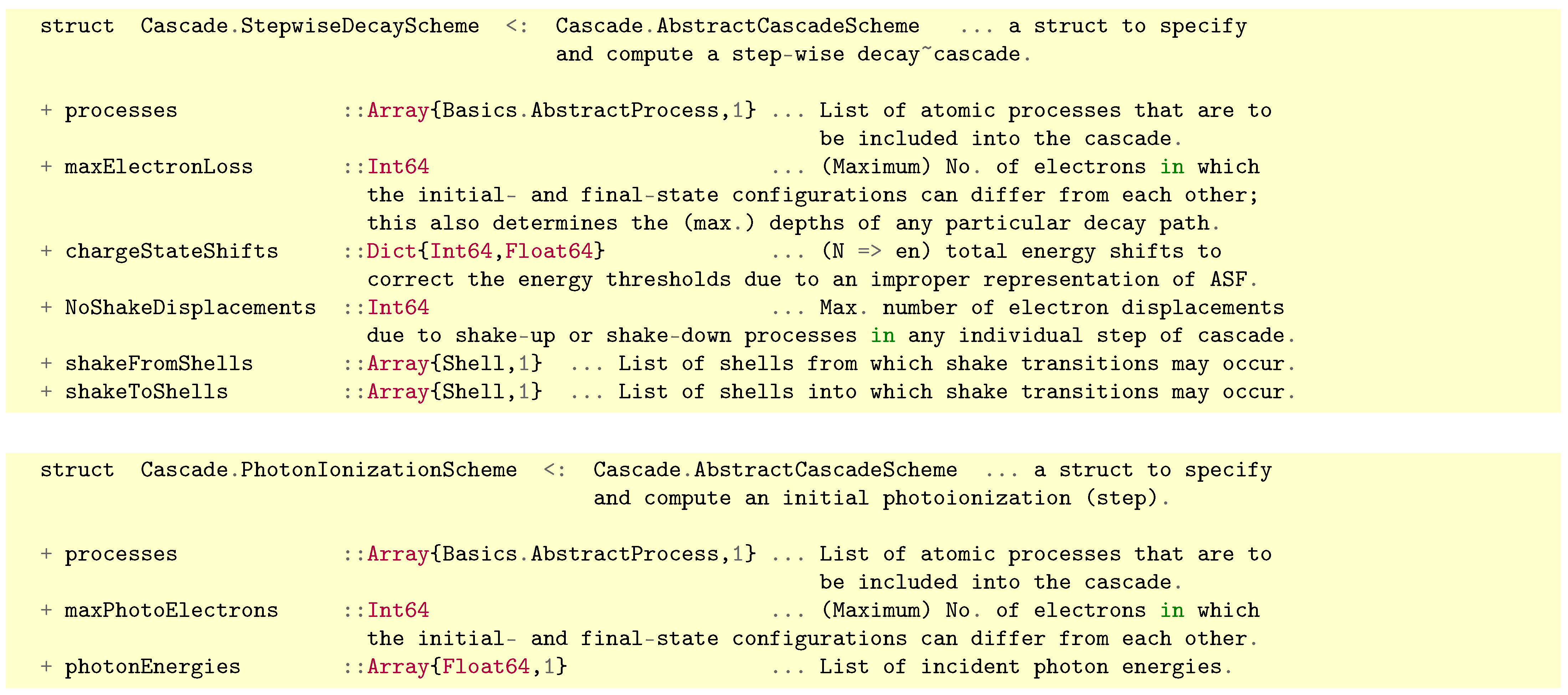Click the maxPhotoElectrons field name
Image resolution: width=1568 pixels, height=695 pixels.
pos(171,610)
